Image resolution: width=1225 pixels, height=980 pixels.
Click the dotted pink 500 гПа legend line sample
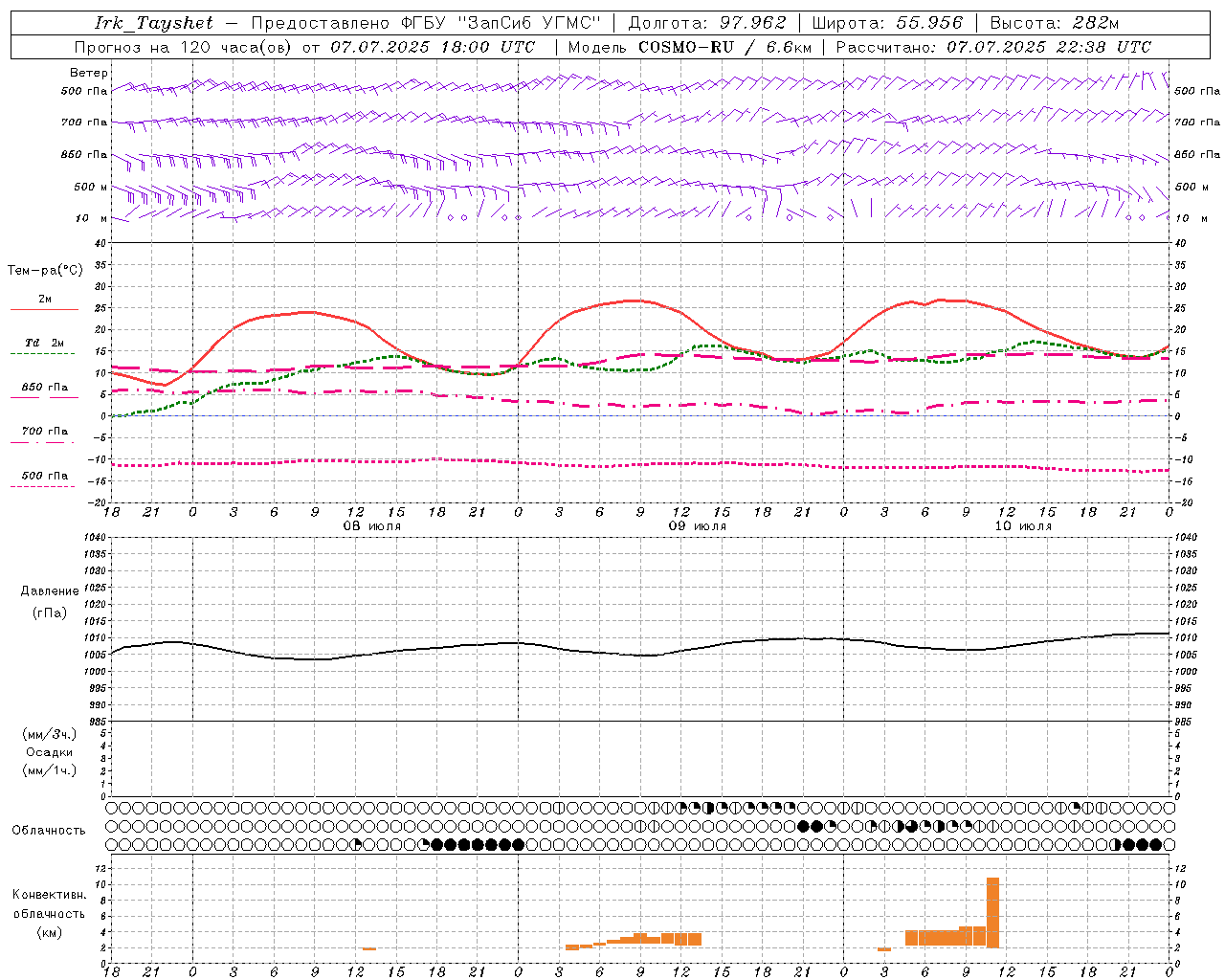pyautogui.click(x=42, y=486)
